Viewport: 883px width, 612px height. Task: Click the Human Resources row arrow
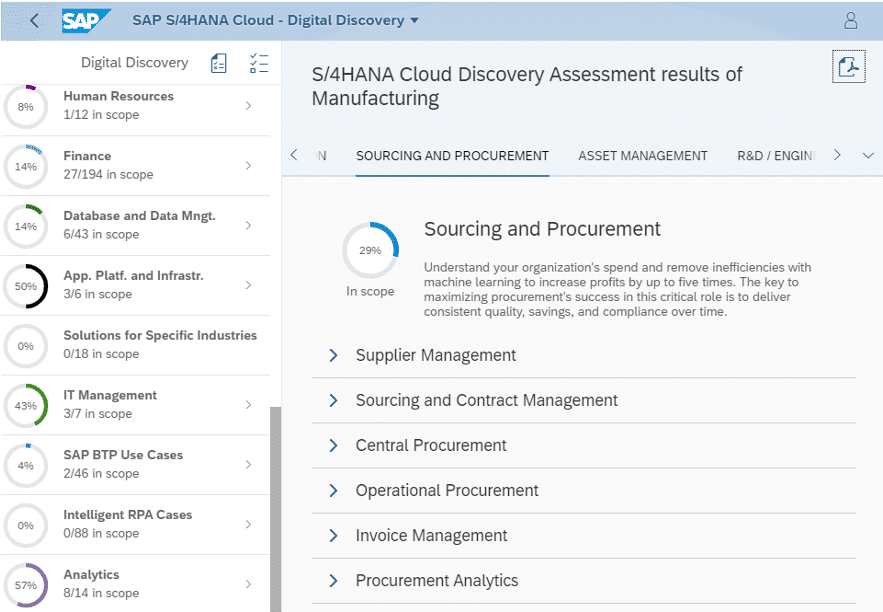click(248, 106)
